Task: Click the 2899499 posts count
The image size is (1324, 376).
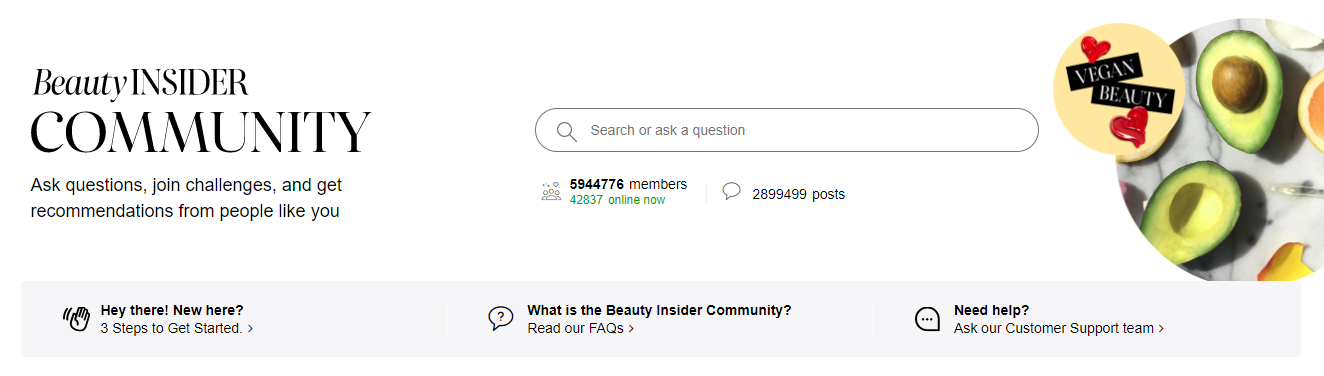Action: (799, 194)
